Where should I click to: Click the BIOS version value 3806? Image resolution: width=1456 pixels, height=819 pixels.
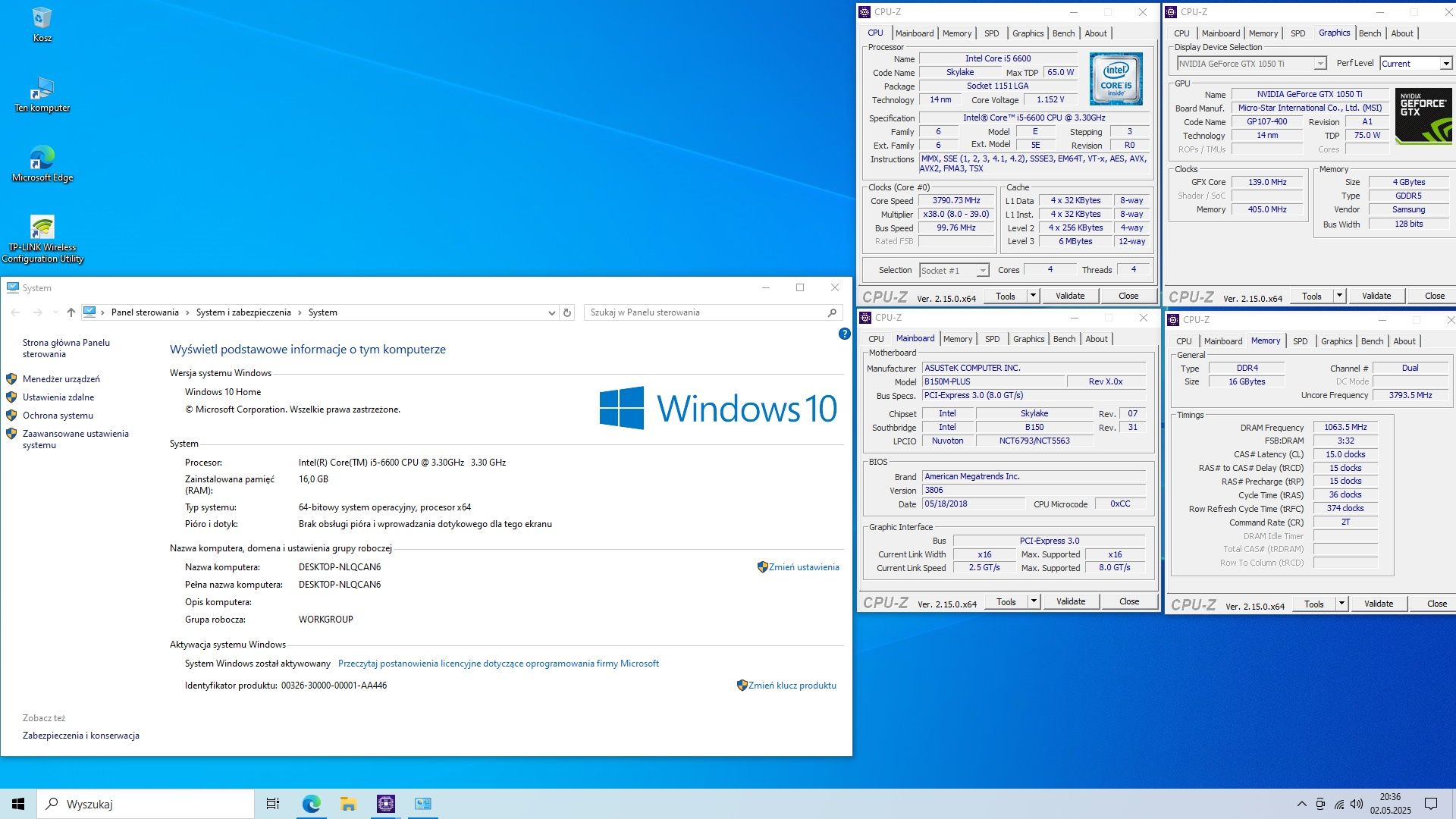tap(1034, 491)
